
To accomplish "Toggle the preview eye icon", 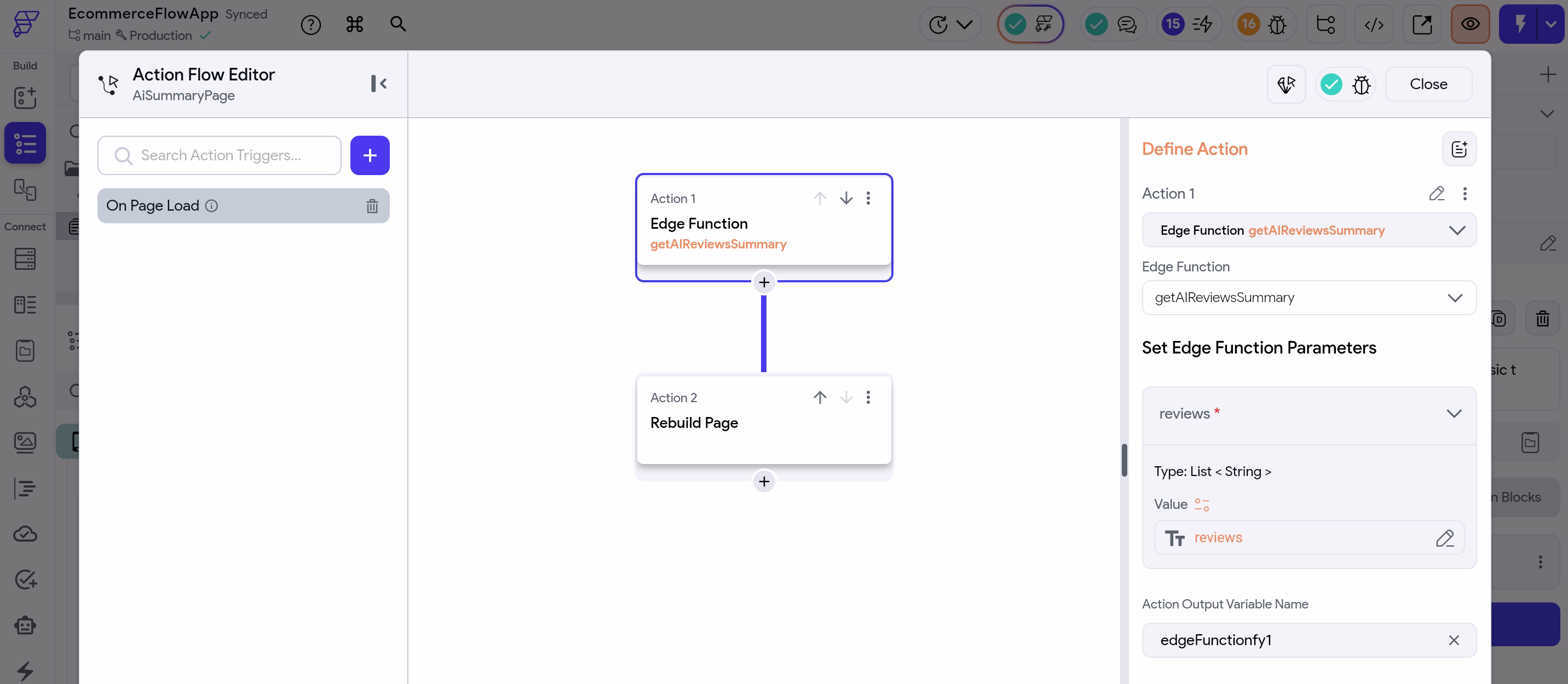I will coord(1470,24).
